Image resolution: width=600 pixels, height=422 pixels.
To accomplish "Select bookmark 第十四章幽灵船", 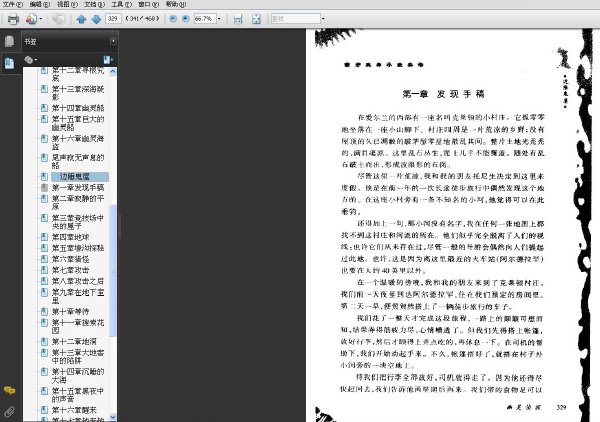I will [78, 108].
